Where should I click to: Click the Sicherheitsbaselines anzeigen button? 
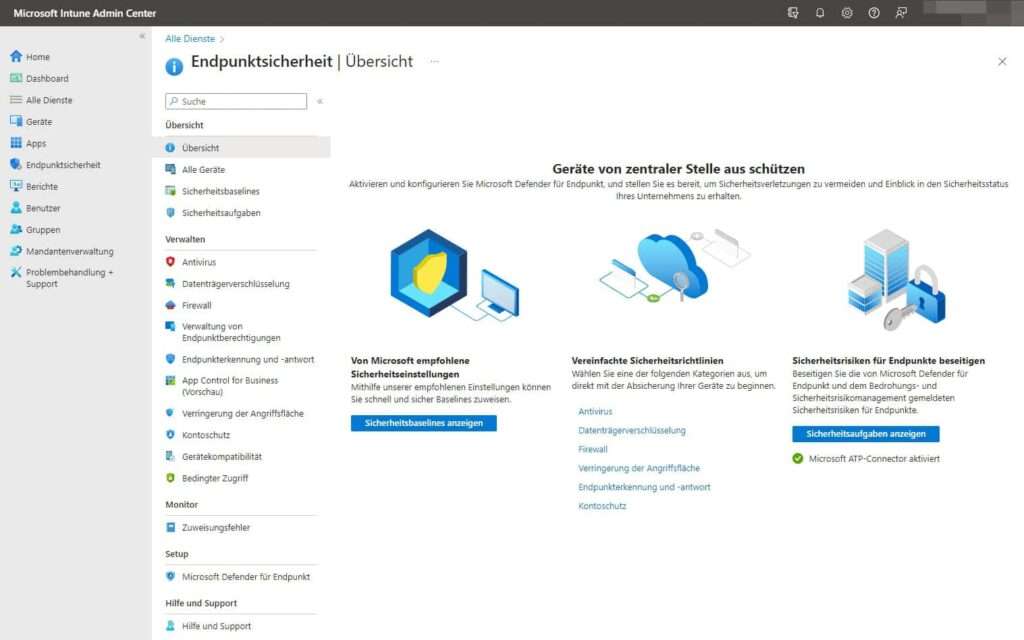pyautogui.click(x=424, y=423)
